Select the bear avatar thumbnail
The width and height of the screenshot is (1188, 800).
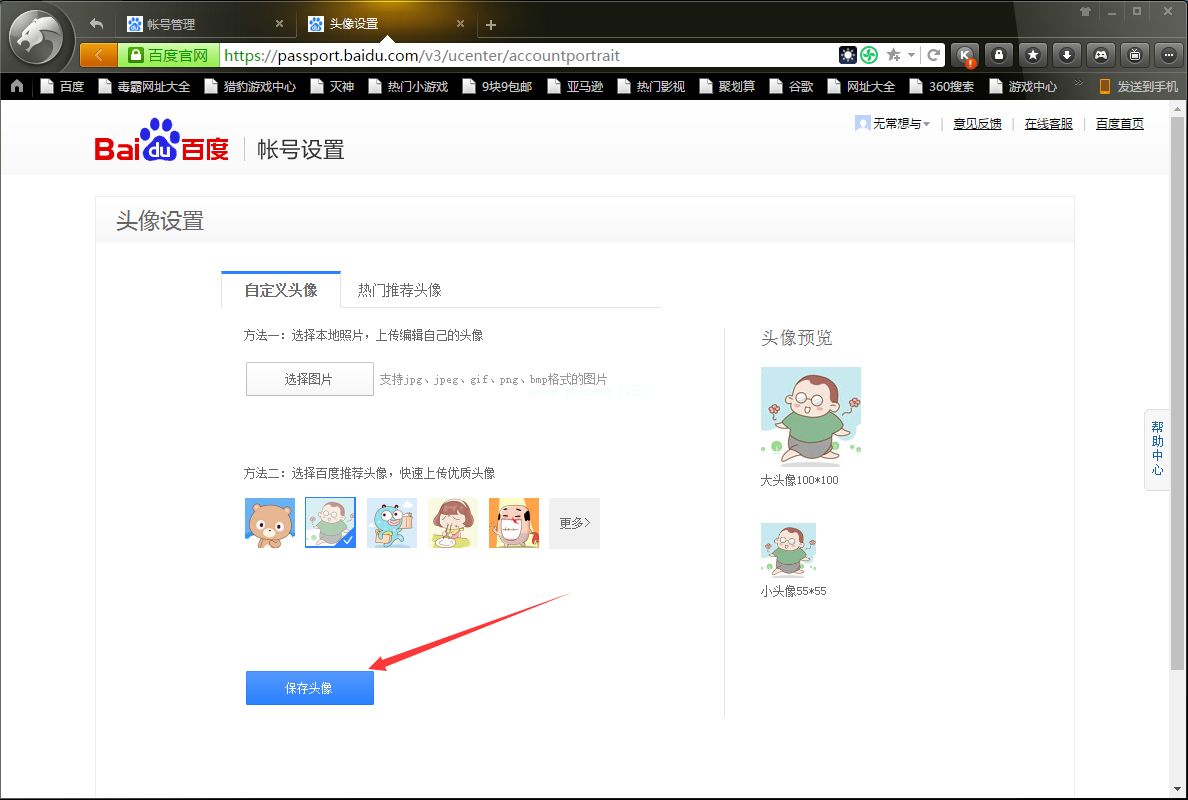(x=269, y=522)
